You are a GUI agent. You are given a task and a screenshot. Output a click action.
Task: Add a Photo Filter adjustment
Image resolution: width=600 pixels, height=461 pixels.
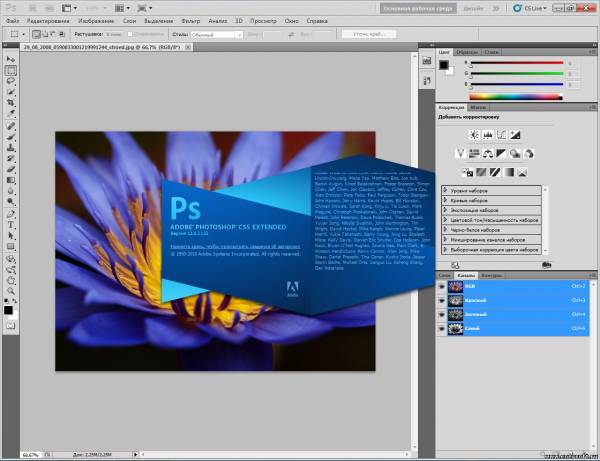point(515,153)
